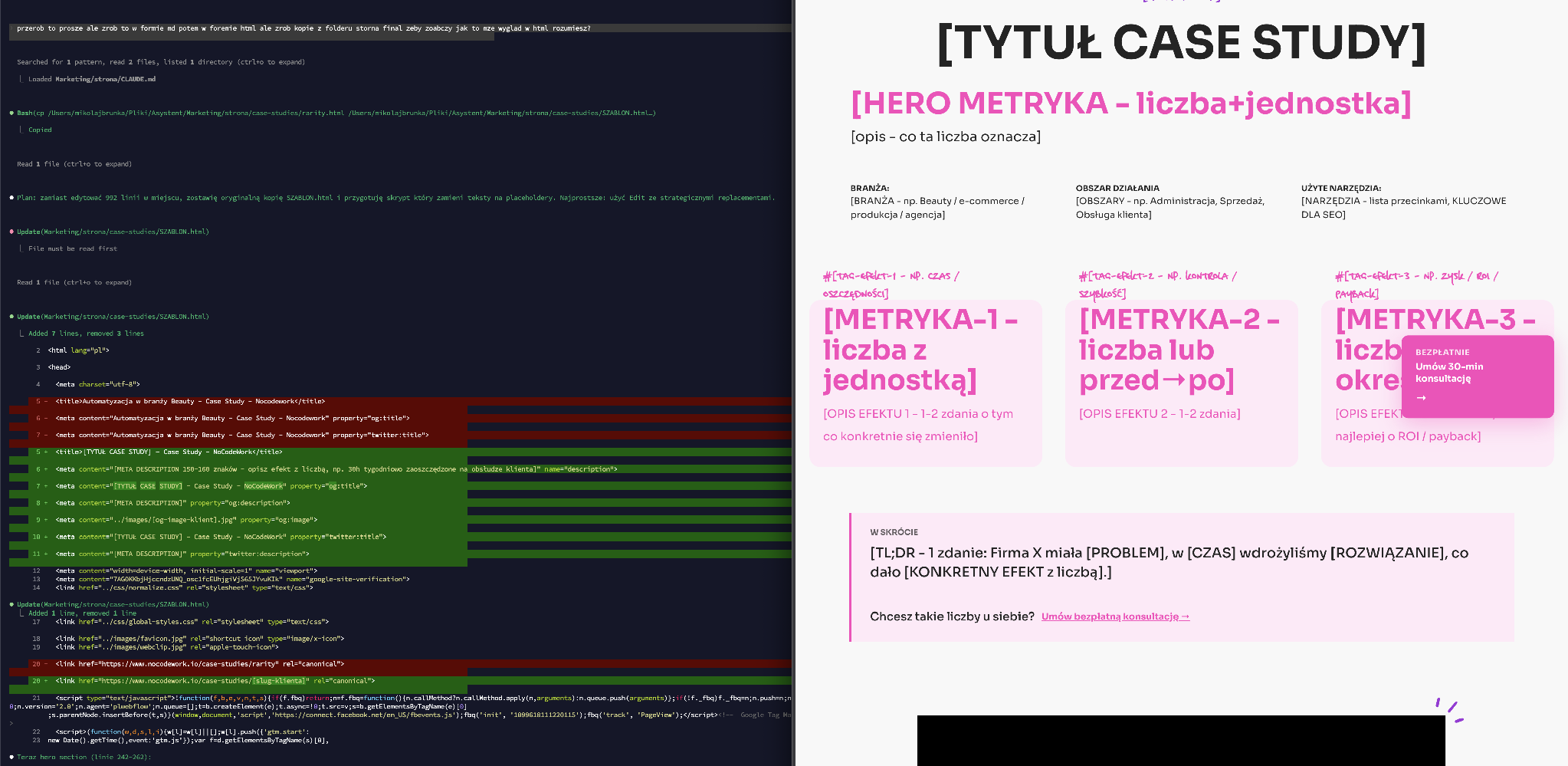Click the added canonical '[slug-klienta]' line

[215, 681]
